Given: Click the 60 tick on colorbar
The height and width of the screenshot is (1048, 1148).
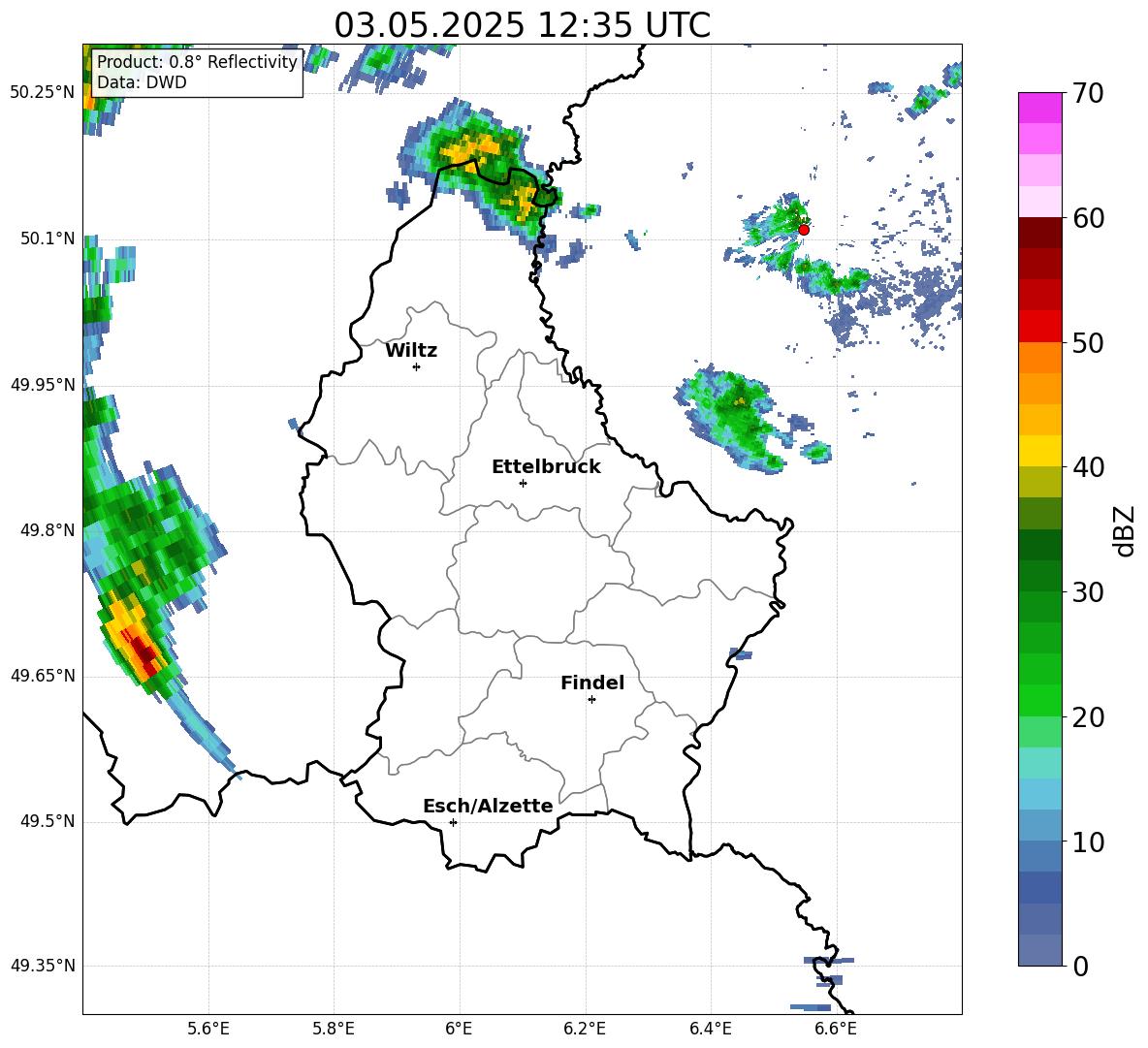Looking at the screenshot, I should point(1088,218).
